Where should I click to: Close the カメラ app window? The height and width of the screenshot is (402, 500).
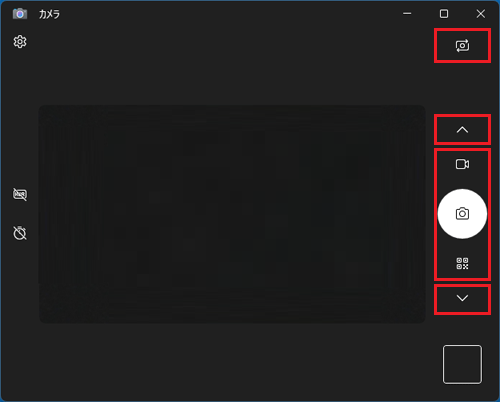tap(481, 14)
